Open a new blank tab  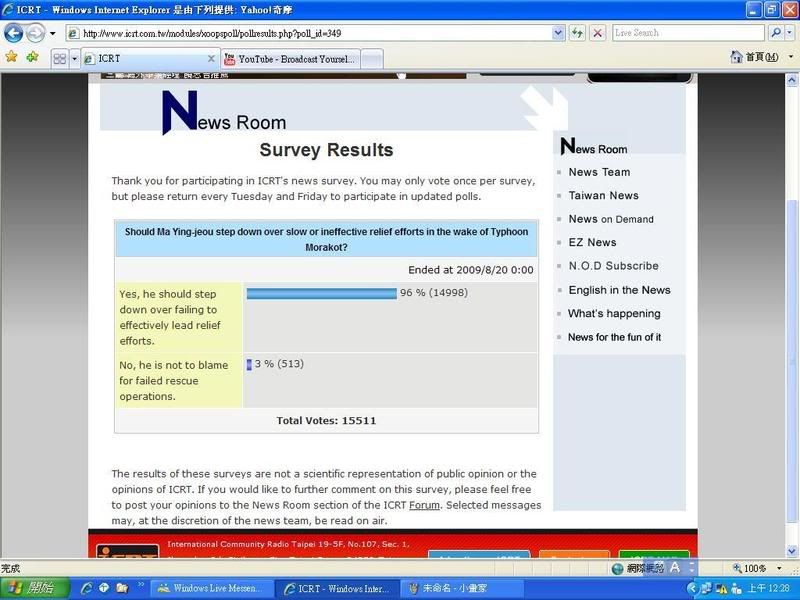[x=372, y=59]
